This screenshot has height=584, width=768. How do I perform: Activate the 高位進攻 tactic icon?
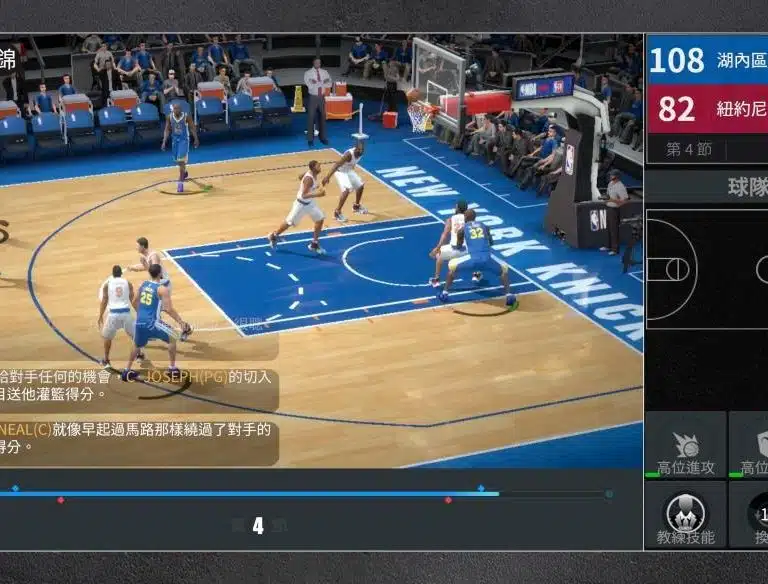click(x=685, y=448)
